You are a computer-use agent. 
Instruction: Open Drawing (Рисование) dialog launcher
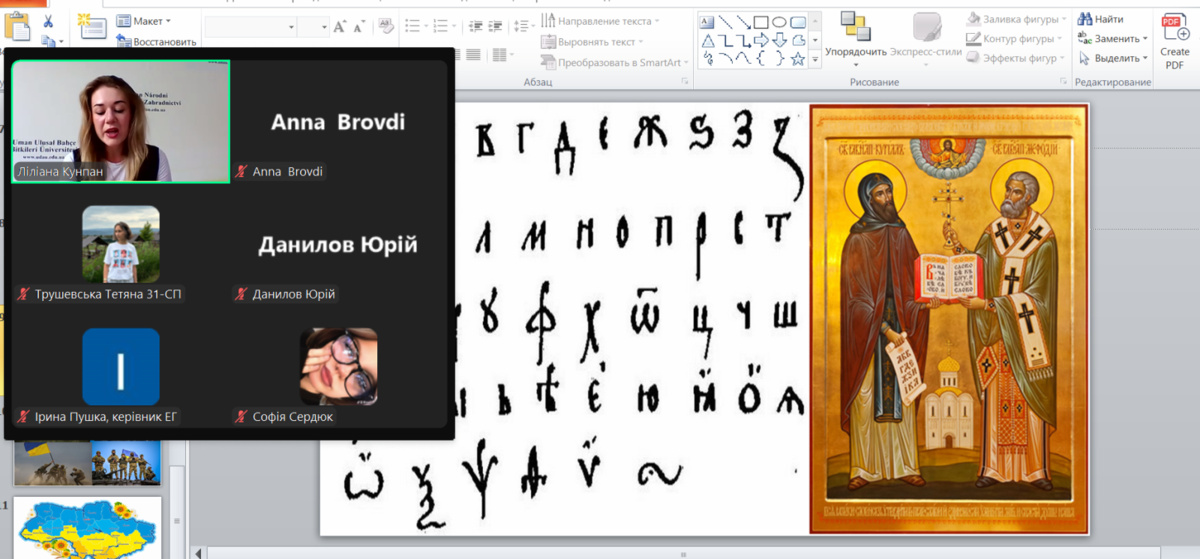tap(1063, 81)
